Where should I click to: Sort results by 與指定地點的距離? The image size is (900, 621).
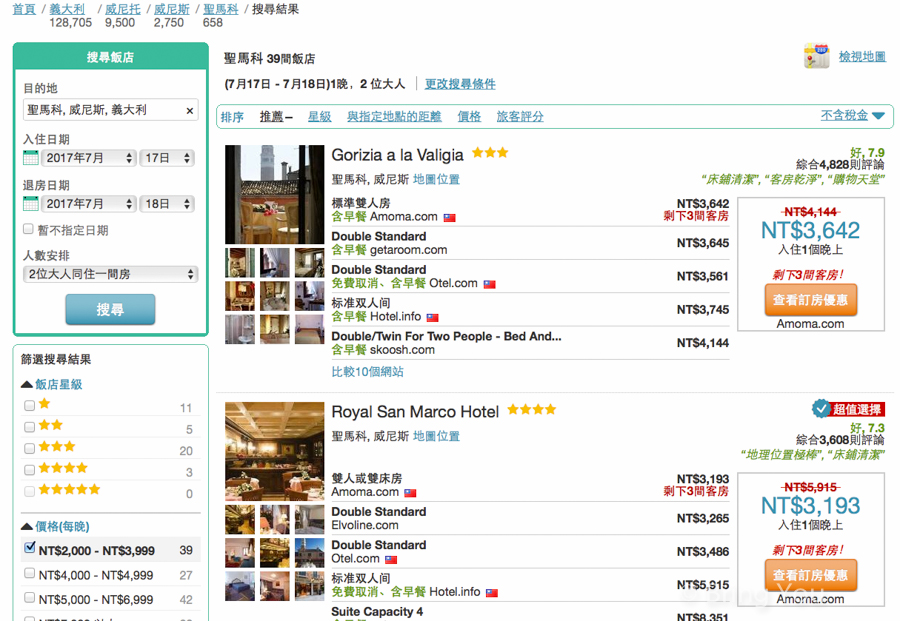(394, 117)
